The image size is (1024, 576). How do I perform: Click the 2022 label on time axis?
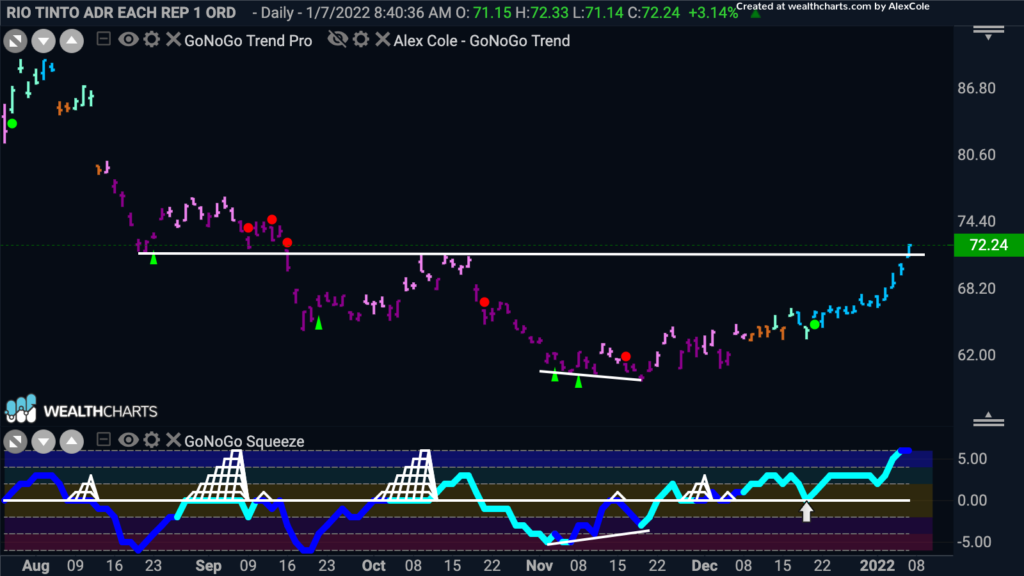pyautogui.click(x=877, y=566)
